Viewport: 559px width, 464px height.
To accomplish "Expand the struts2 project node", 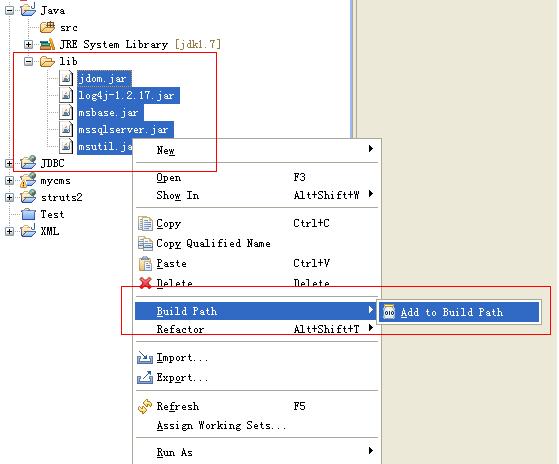I will (9, 197).
